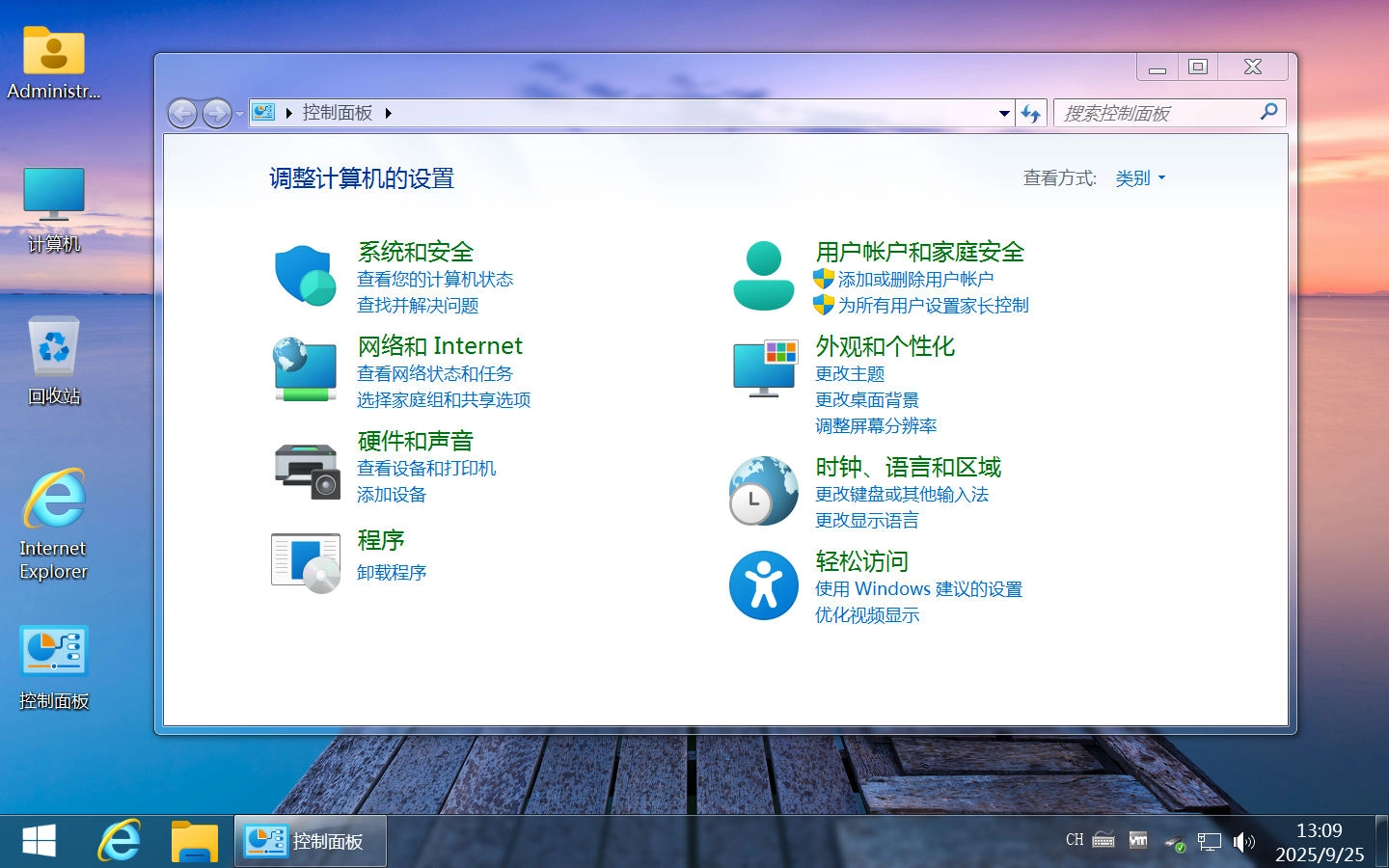Click the 搜索控制面板 search field
This screenshot has width=1389, height=868.
point(1157,113)
